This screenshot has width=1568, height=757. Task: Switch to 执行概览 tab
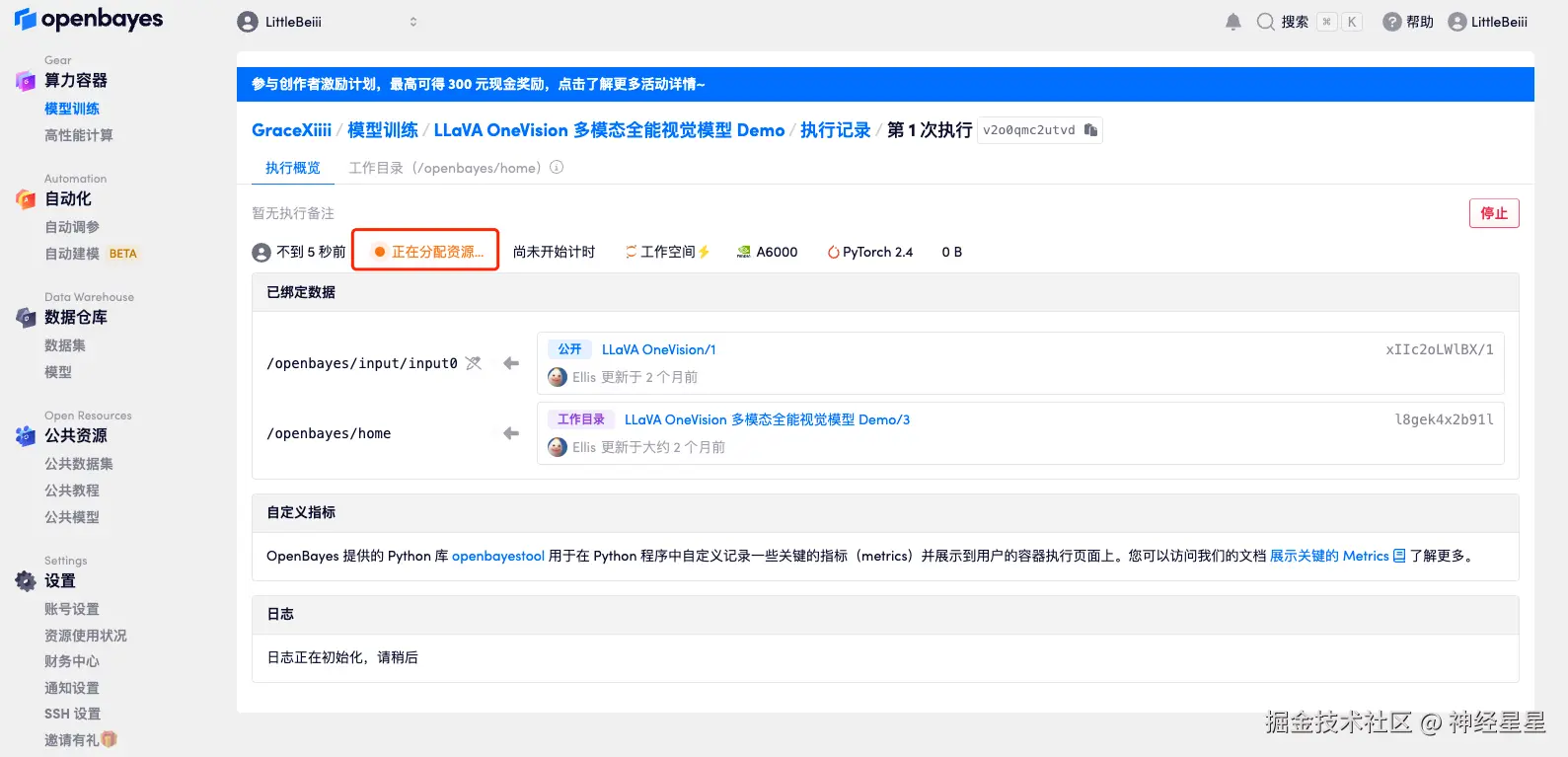pyautogui.click(x=293, y=168)
